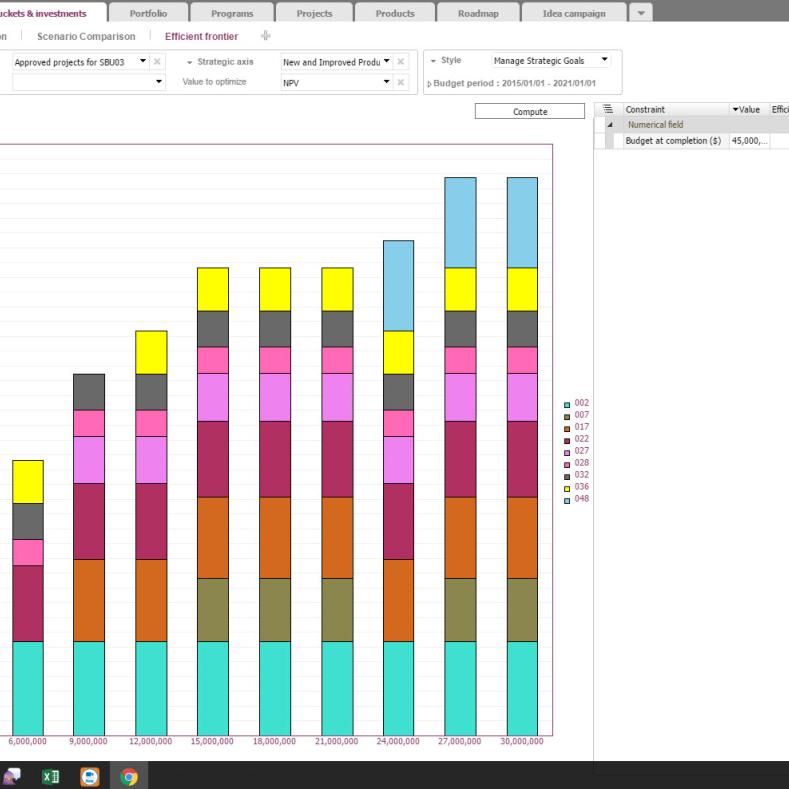Click the light blue segment of the 30,000,000 bar
789x789 pixels.
pyautogui.click(x=522, y=222)
